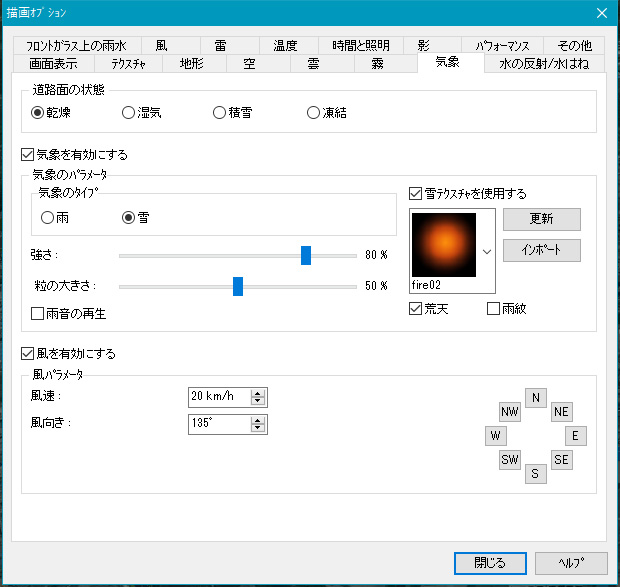Set wind direction to NE

561,412
